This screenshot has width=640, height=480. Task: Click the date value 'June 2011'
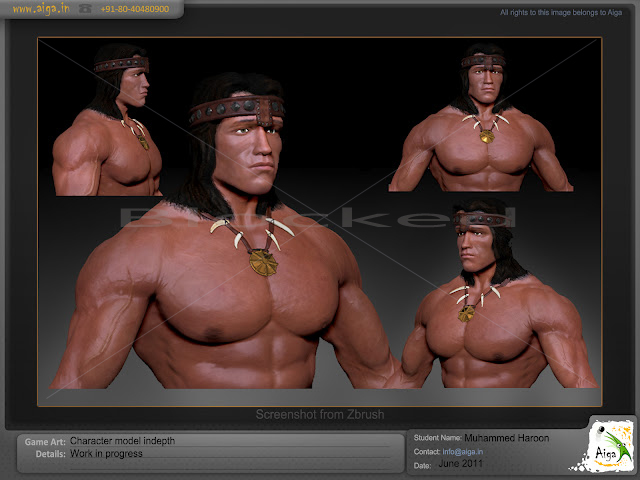click(460, 464)
